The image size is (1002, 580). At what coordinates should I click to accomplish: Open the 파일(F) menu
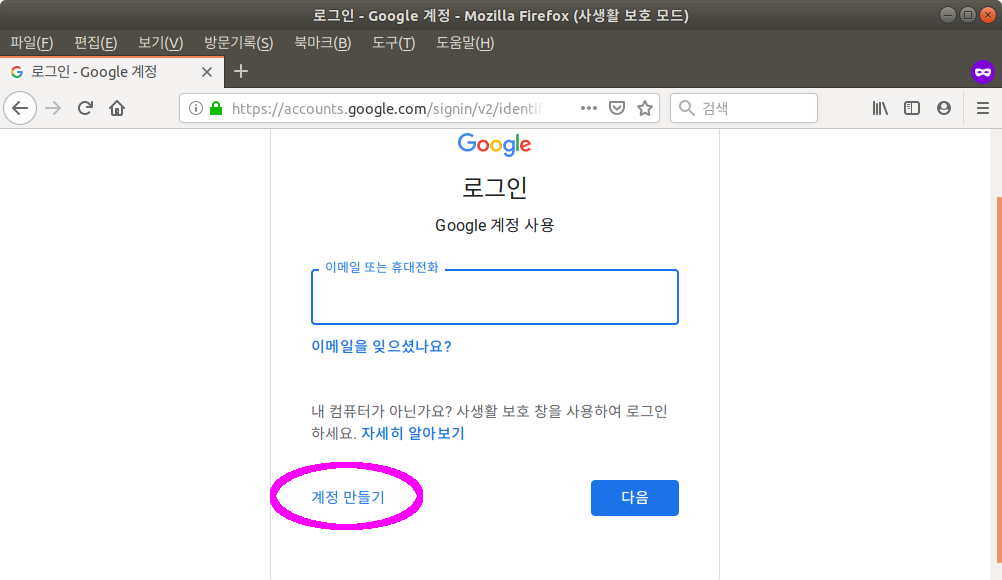click(x=32, y=43)
